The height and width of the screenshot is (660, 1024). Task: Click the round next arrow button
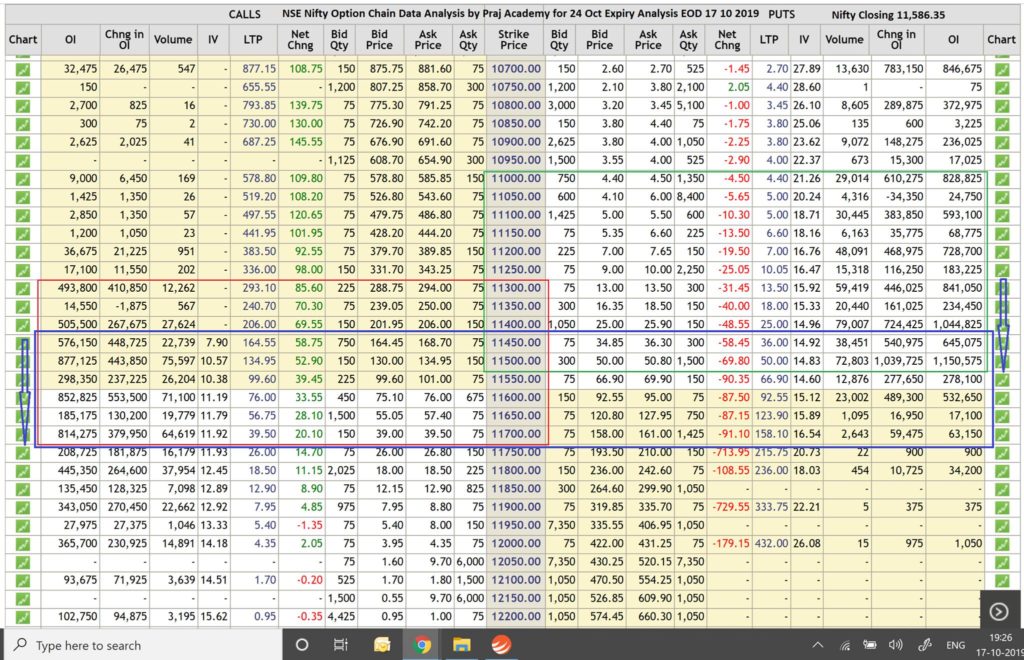(998, 610)
